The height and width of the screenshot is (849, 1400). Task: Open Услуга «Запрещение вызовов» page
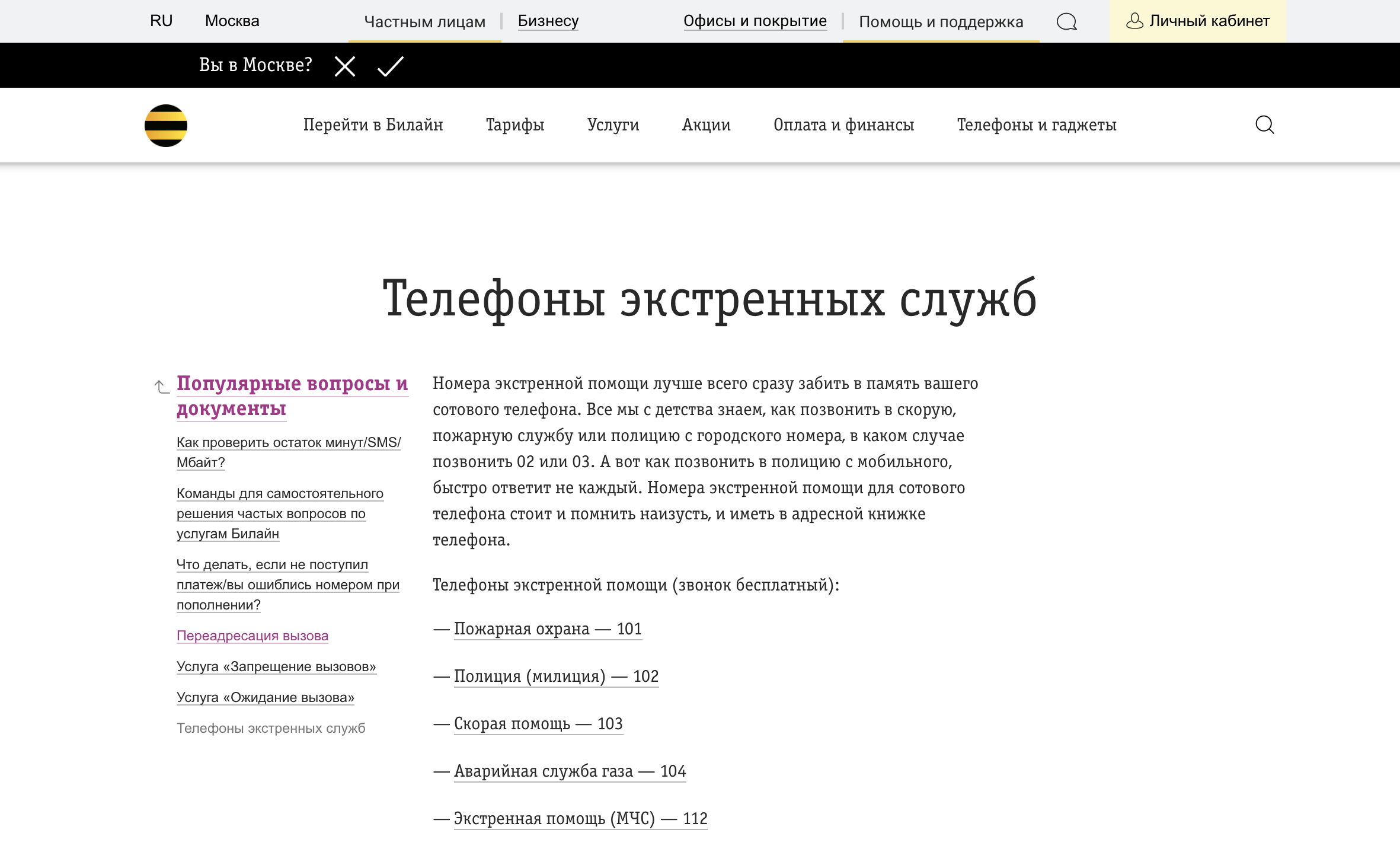(276, 667)
